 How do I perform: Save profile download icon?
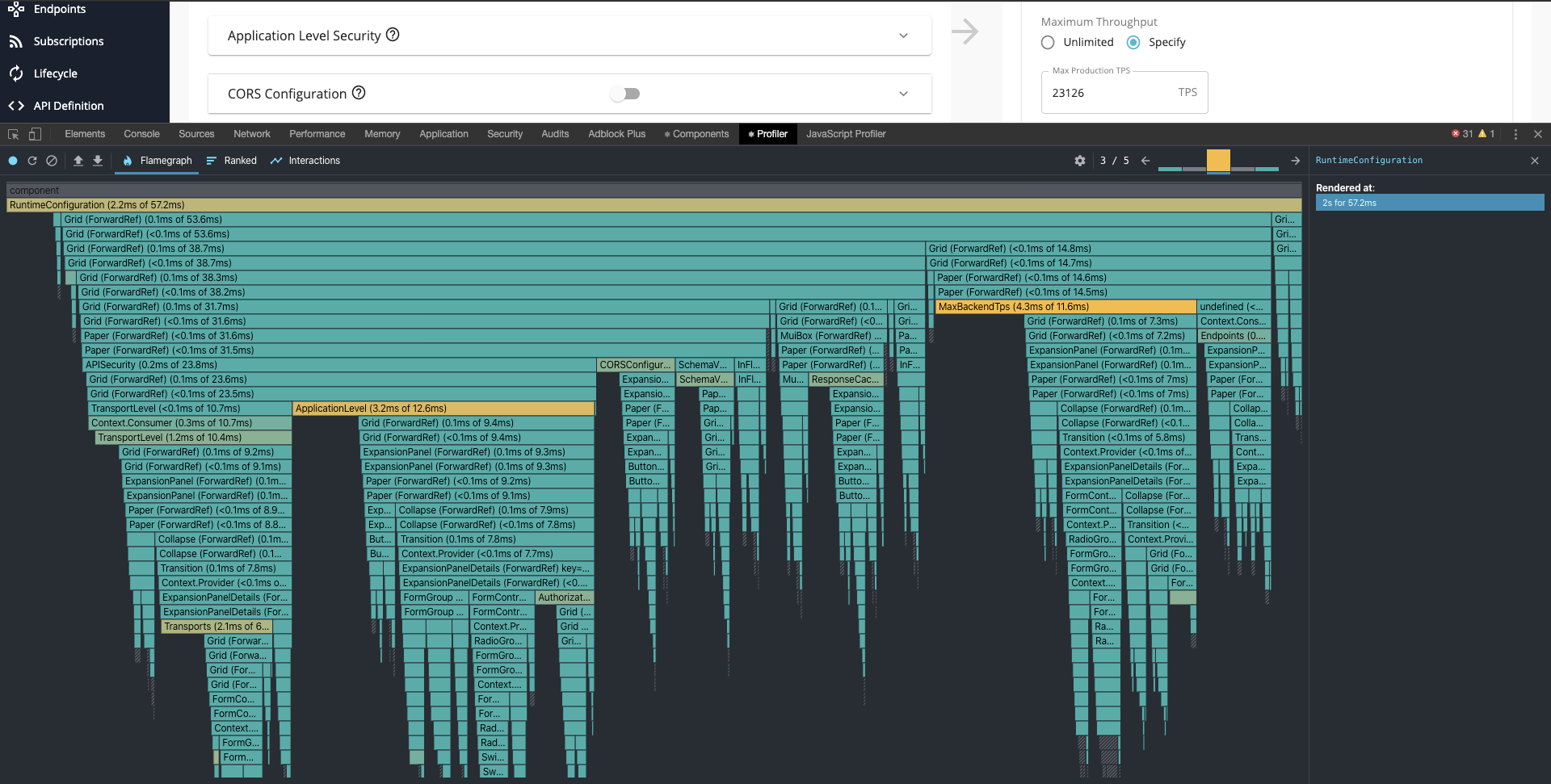(98, 161)
